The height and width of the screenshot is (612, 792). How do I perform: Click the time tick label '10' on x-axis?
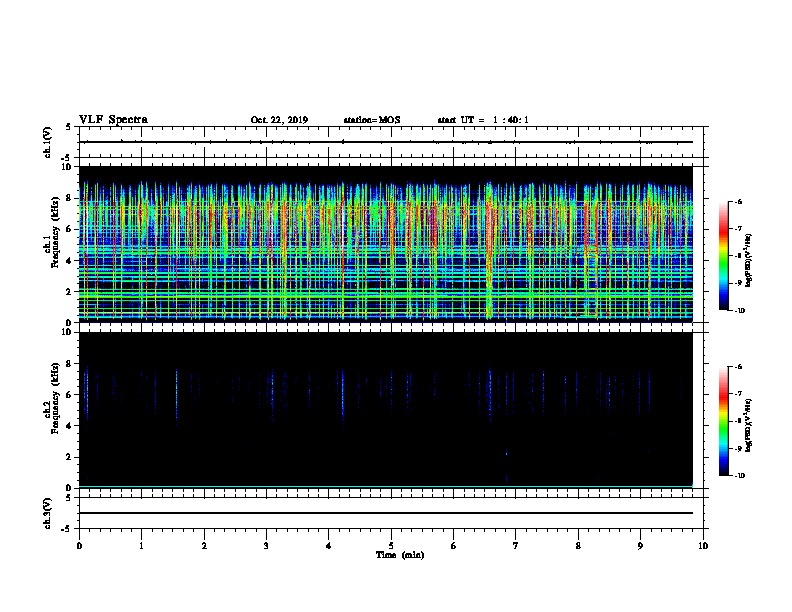pos(703,546)
